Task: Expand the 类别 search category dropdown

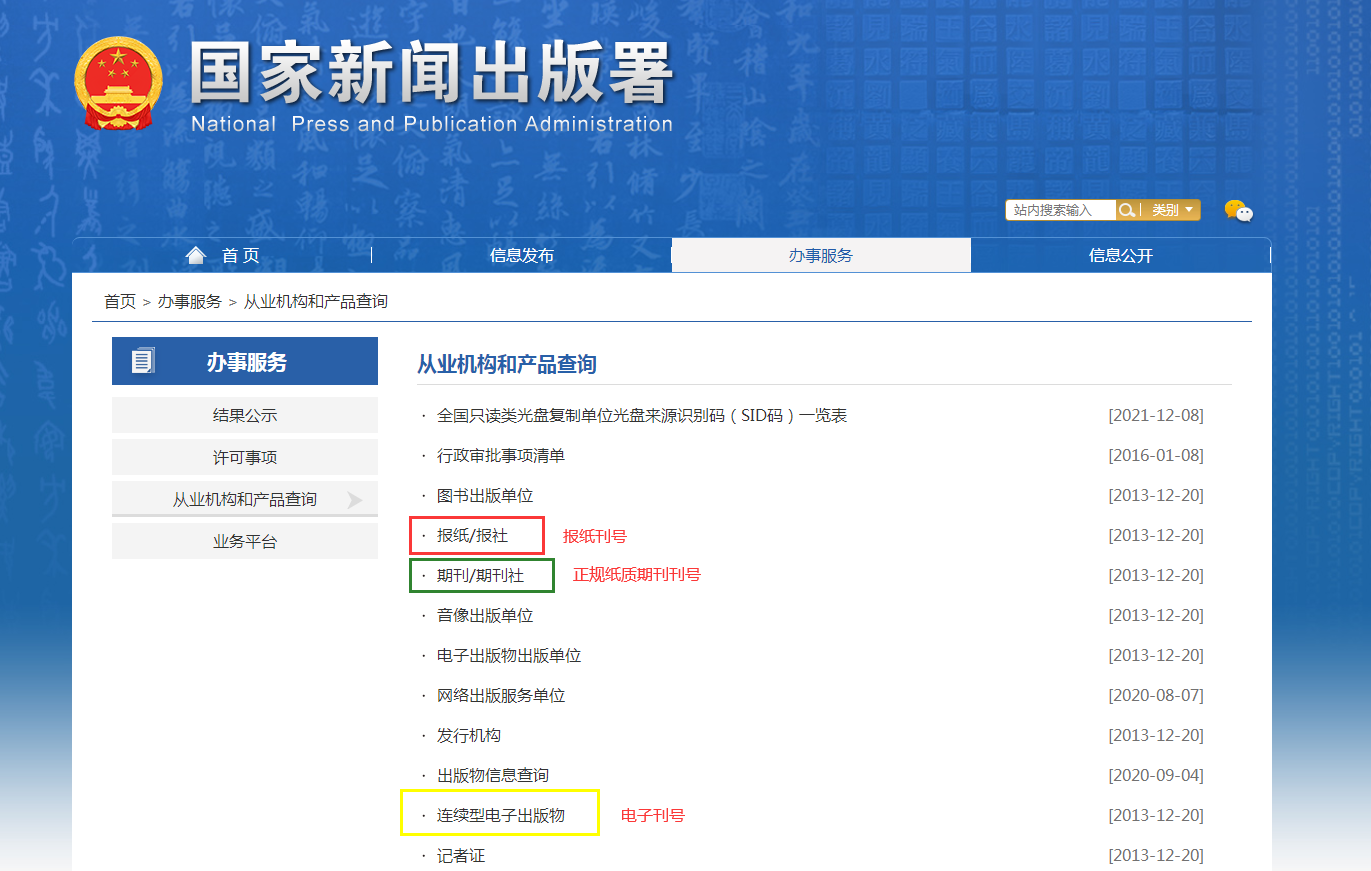Action: [1173, 210]
